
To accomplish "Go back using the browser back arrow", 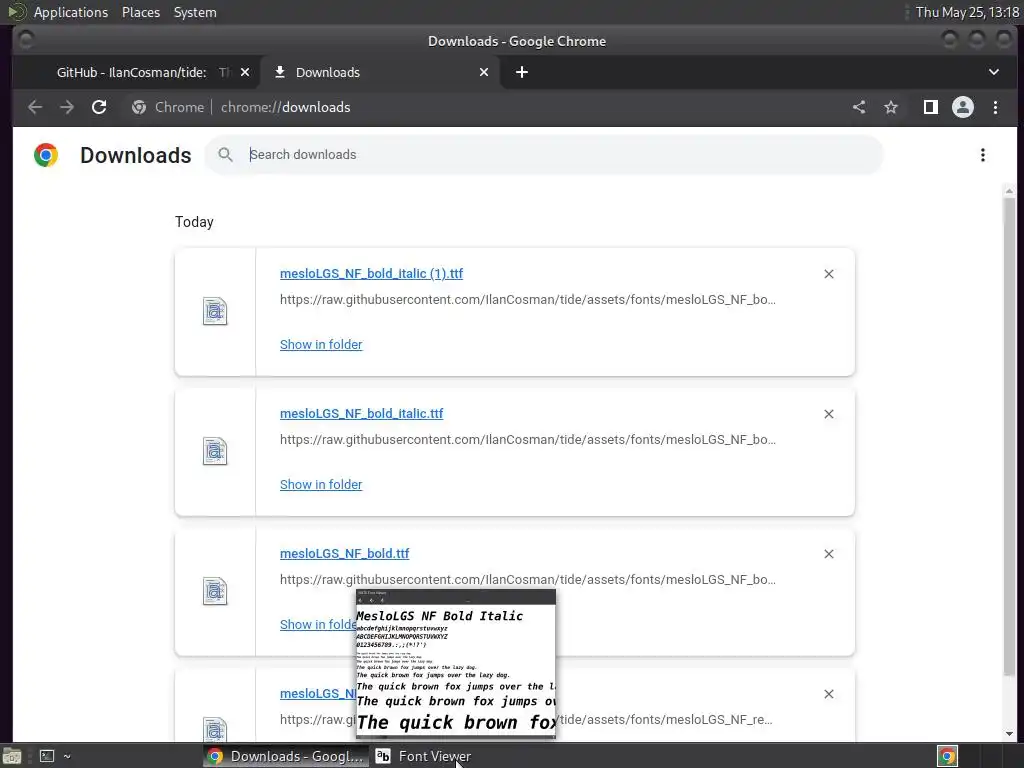I will [35, 107].
